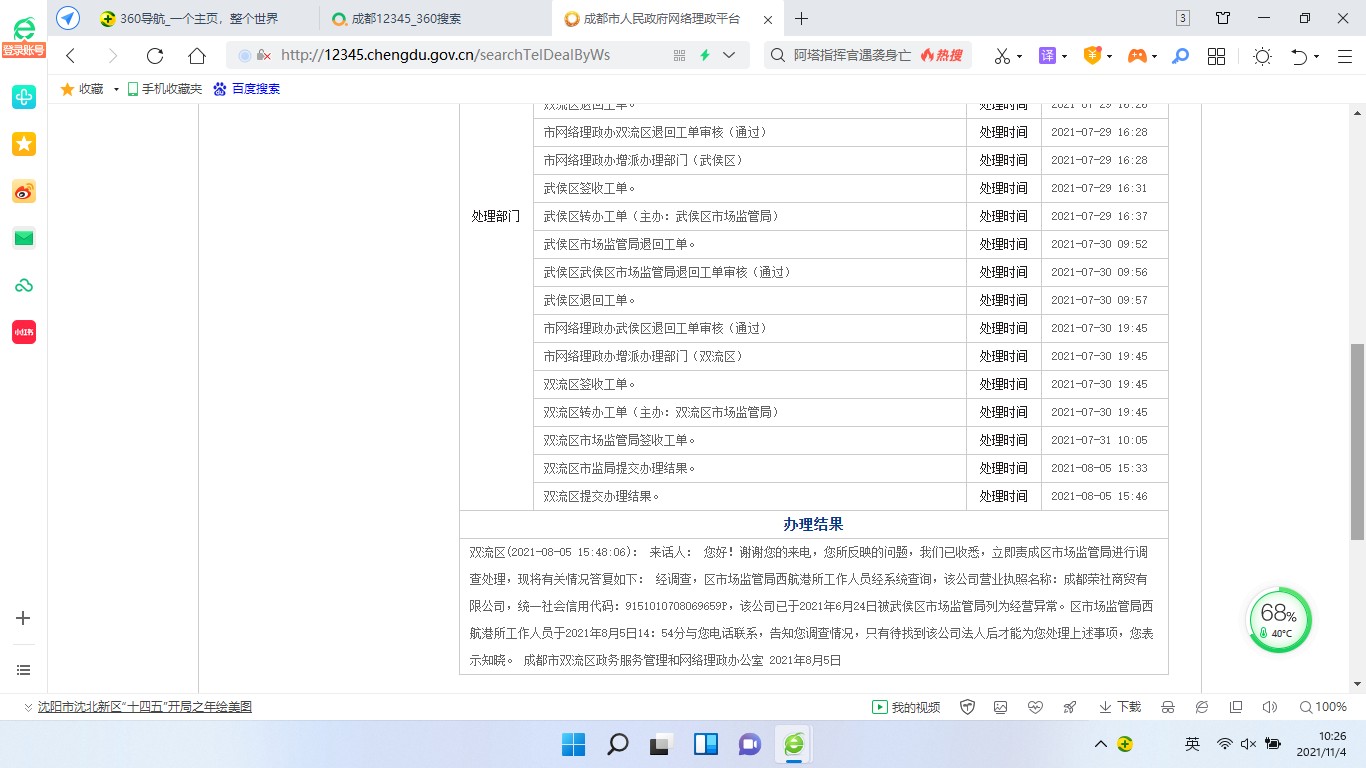Toggle browser sound mute in status bar
The height and width of the screenshot is (768, 1366).
point(1270,707)
